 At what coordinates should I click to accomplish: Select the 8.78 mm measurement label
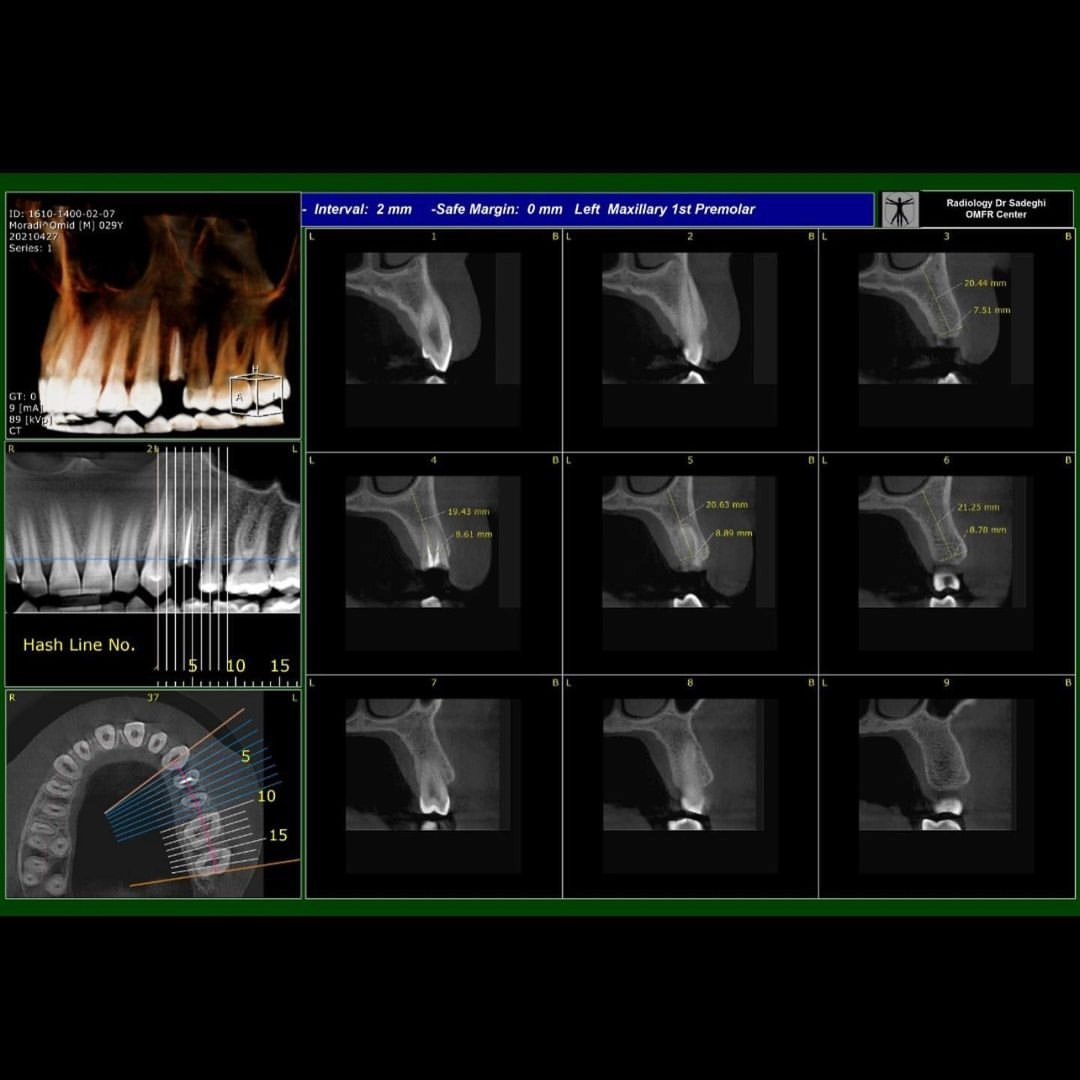coord(988,530)
